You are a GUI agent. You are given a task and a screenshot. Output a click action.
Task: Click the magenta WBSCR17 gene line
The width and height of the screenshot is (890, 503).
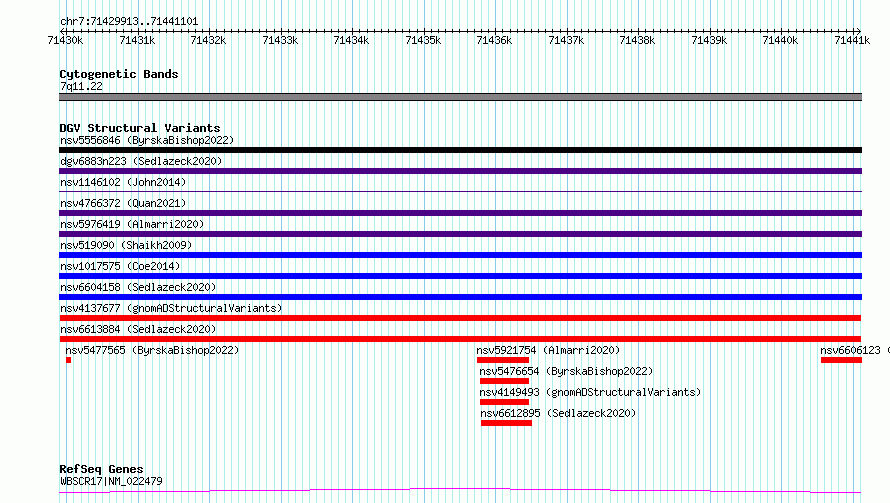click(460, 491)
